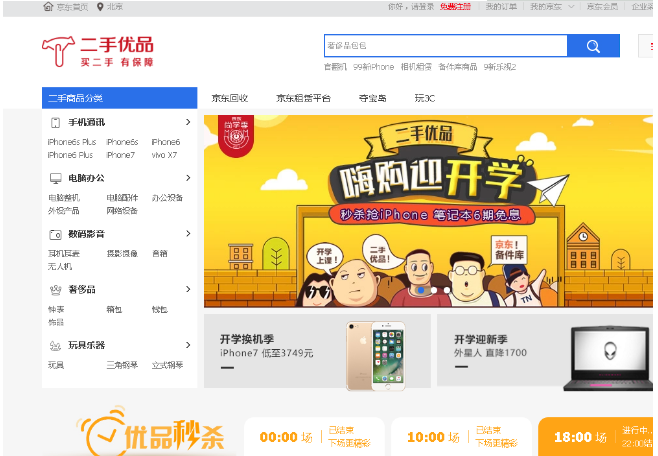
Task: Open the 电脑整机 subcategory link
Action: (x=64, y=198)
